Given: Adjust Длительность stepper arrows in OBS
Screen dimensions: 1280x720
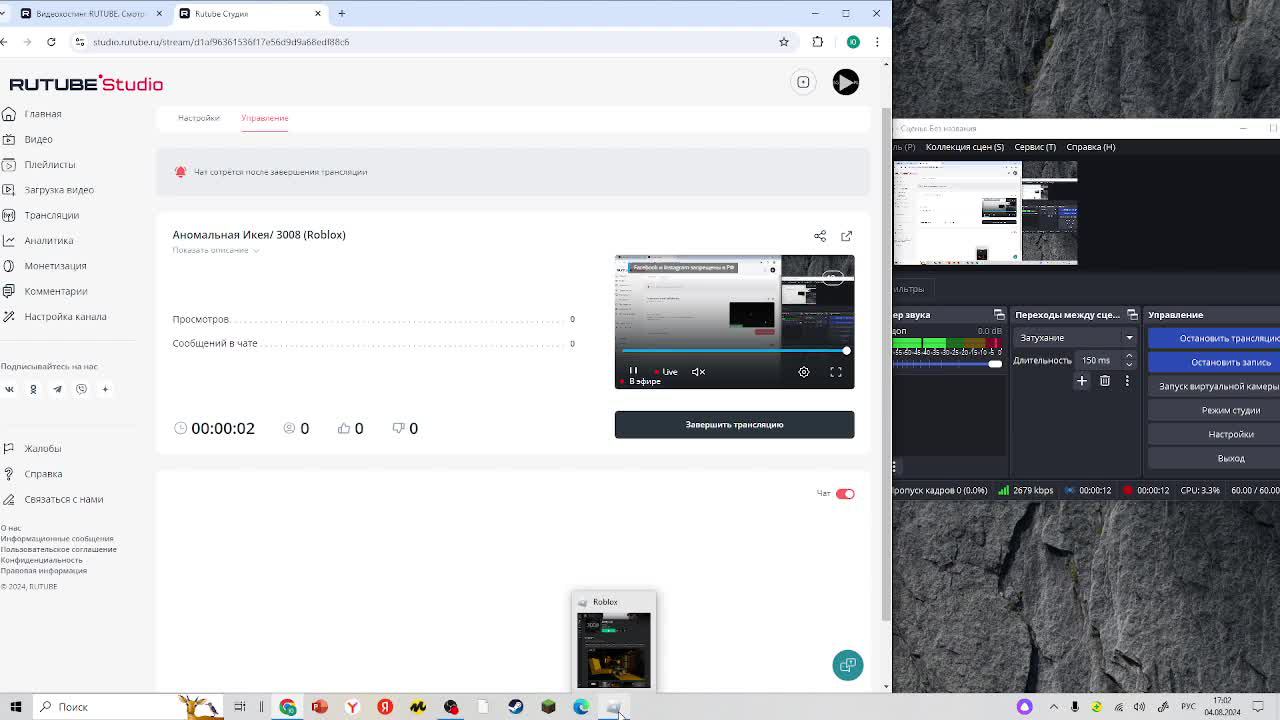Looking at the screenshot, I should point(1129,360).
